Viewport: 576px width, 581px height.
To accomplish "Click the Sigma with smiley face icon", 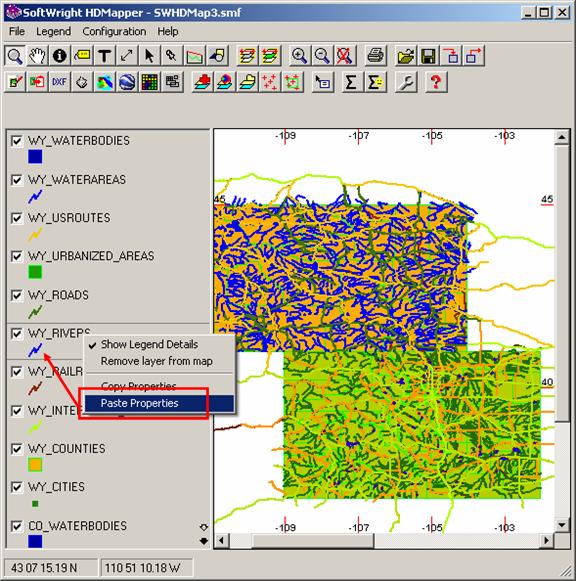I will (375, 82).
